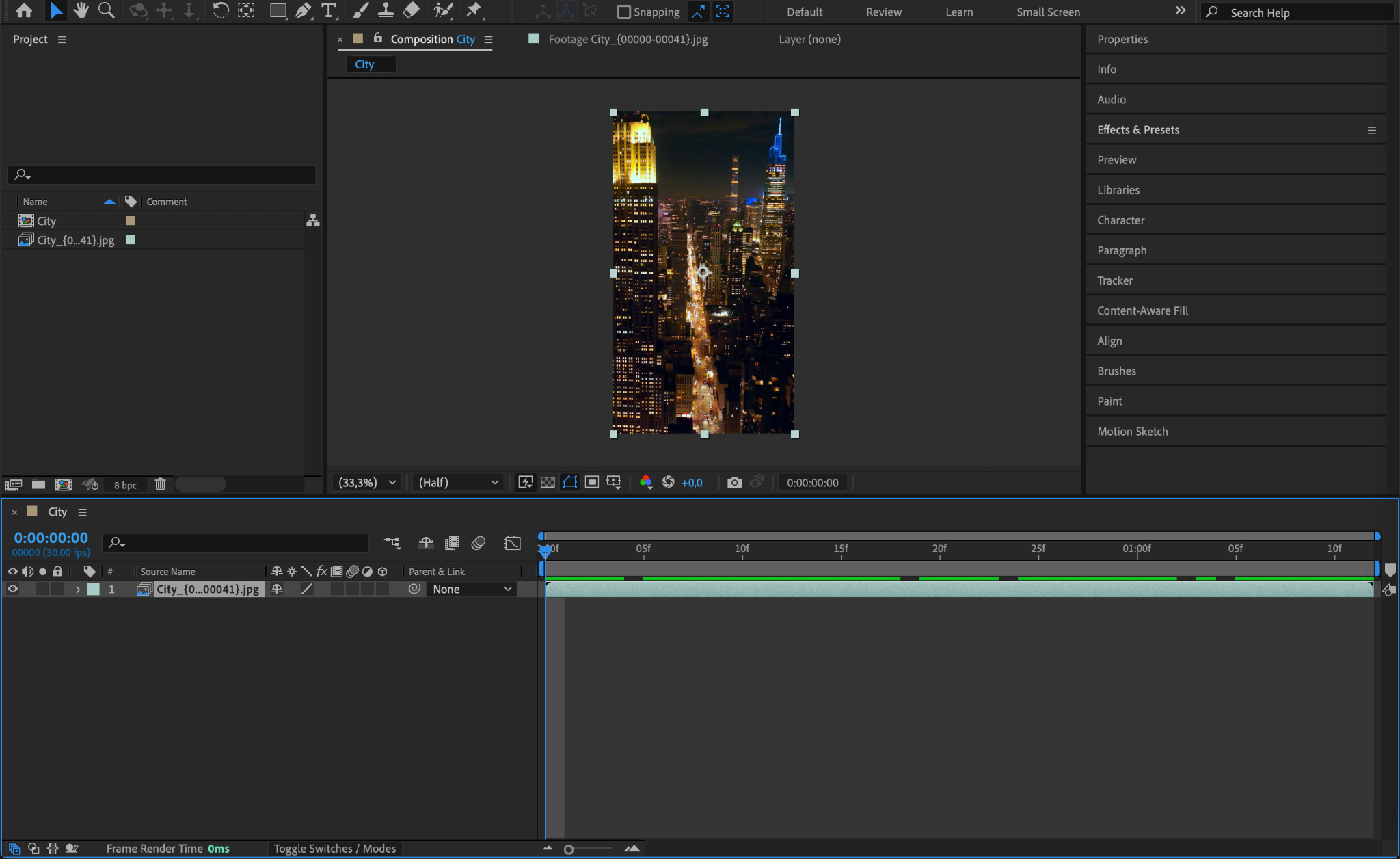The height and width of the screenshot is (859, 1400).
Task: Select the Pen tool
Action: click(303, 10)
